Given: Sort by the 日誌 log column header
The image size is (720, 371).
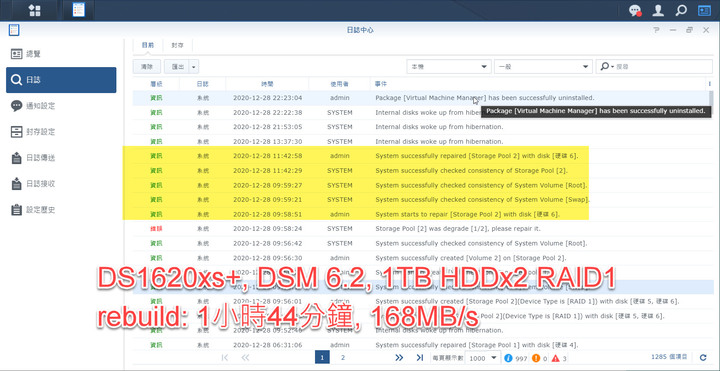Looking at the screenshot, I should [x=202, y=84].
